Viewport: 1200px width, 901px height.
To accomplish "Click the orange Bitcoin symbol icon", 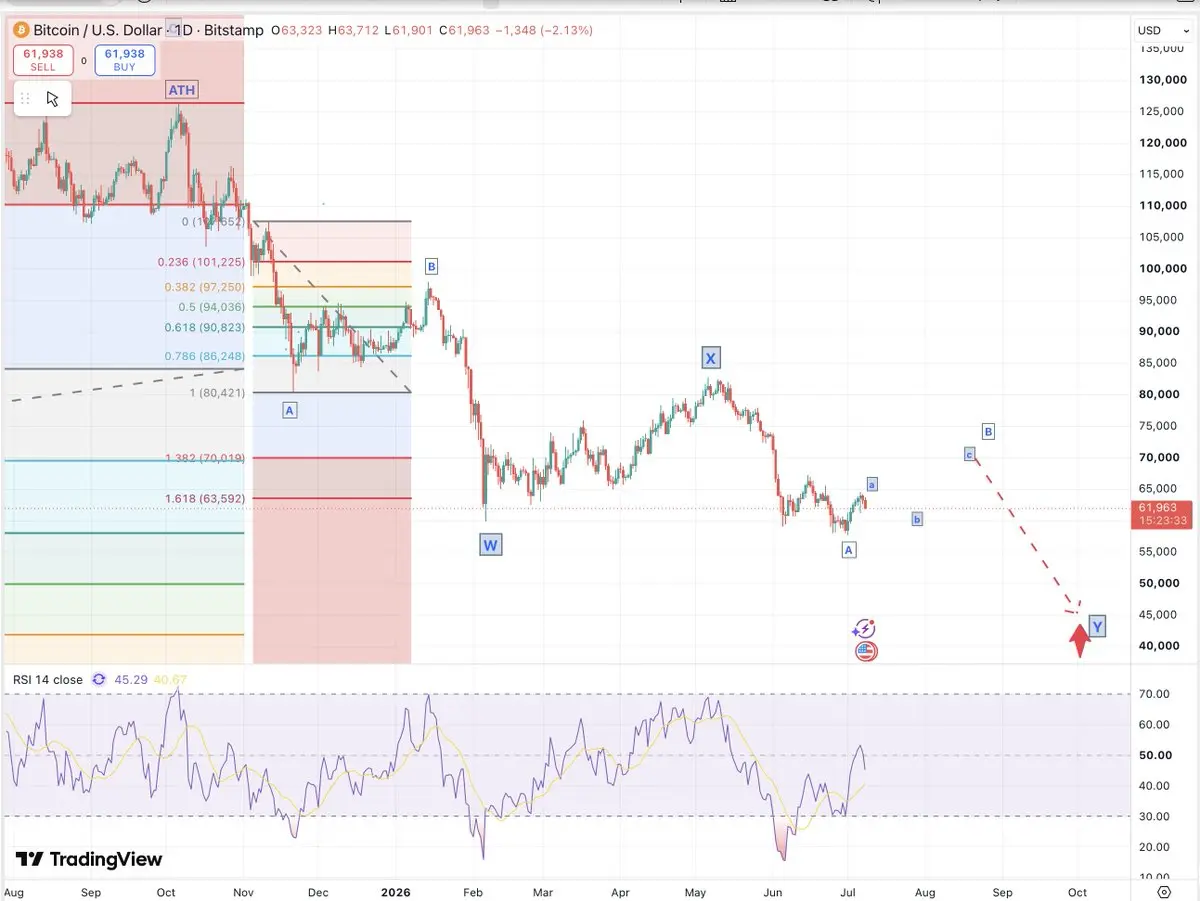I will click(21, 30).
